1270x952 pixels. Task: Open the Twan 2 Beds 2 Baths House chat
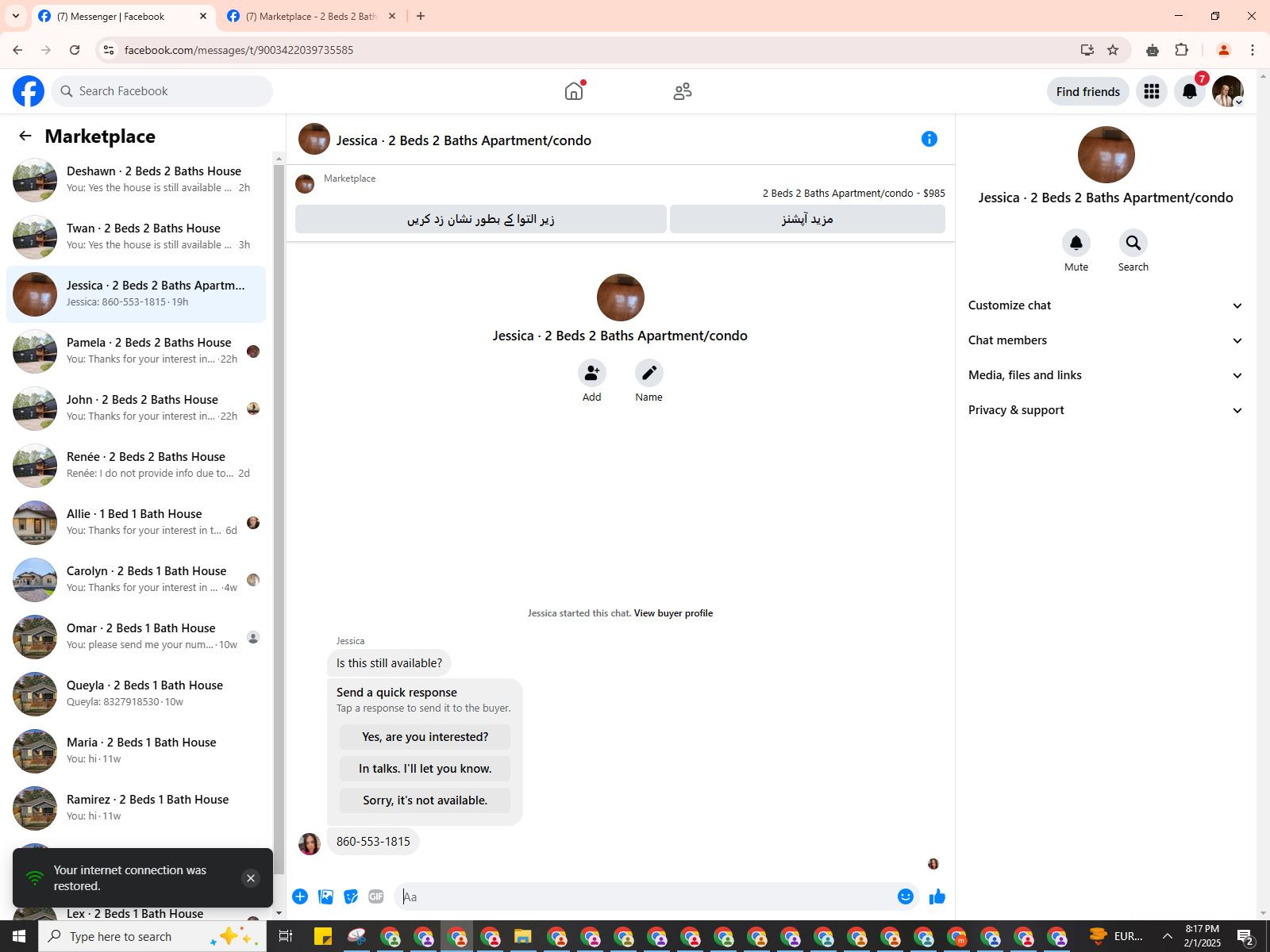[x=137, y=237]
